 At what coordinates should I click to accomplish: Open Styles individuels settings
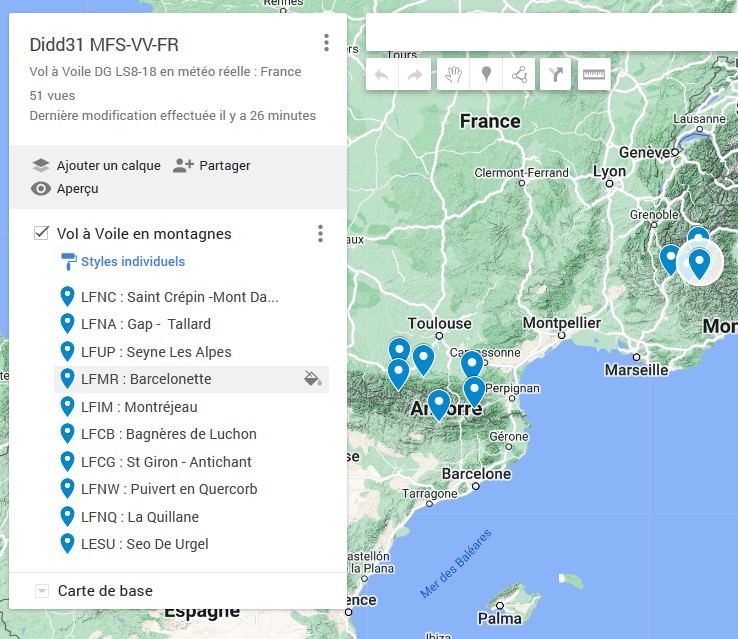pos(132,262)
